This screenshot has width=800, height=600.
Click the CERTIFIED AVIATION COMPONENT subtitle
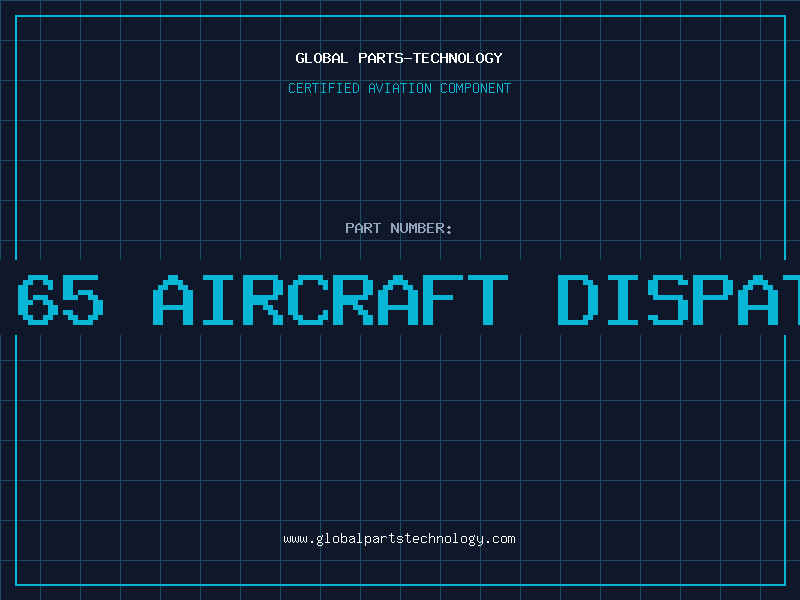(399, 88)
